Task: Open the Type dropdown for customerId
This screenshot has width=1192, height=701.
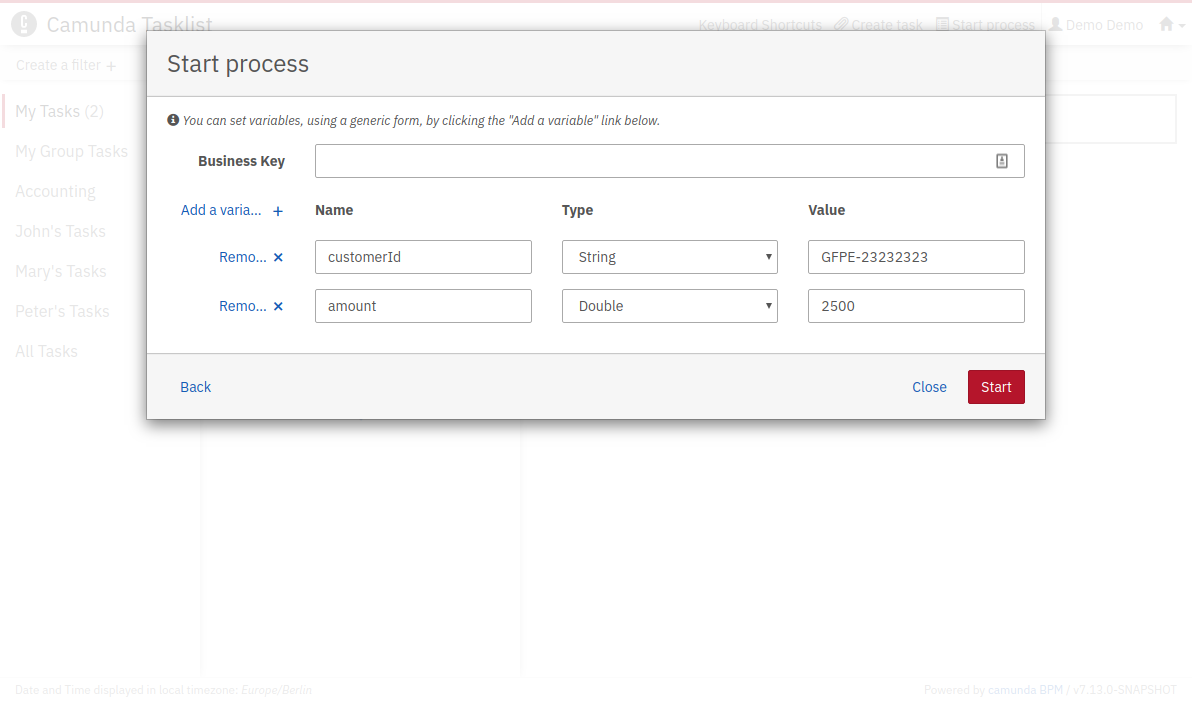Action: coord(670,257)
